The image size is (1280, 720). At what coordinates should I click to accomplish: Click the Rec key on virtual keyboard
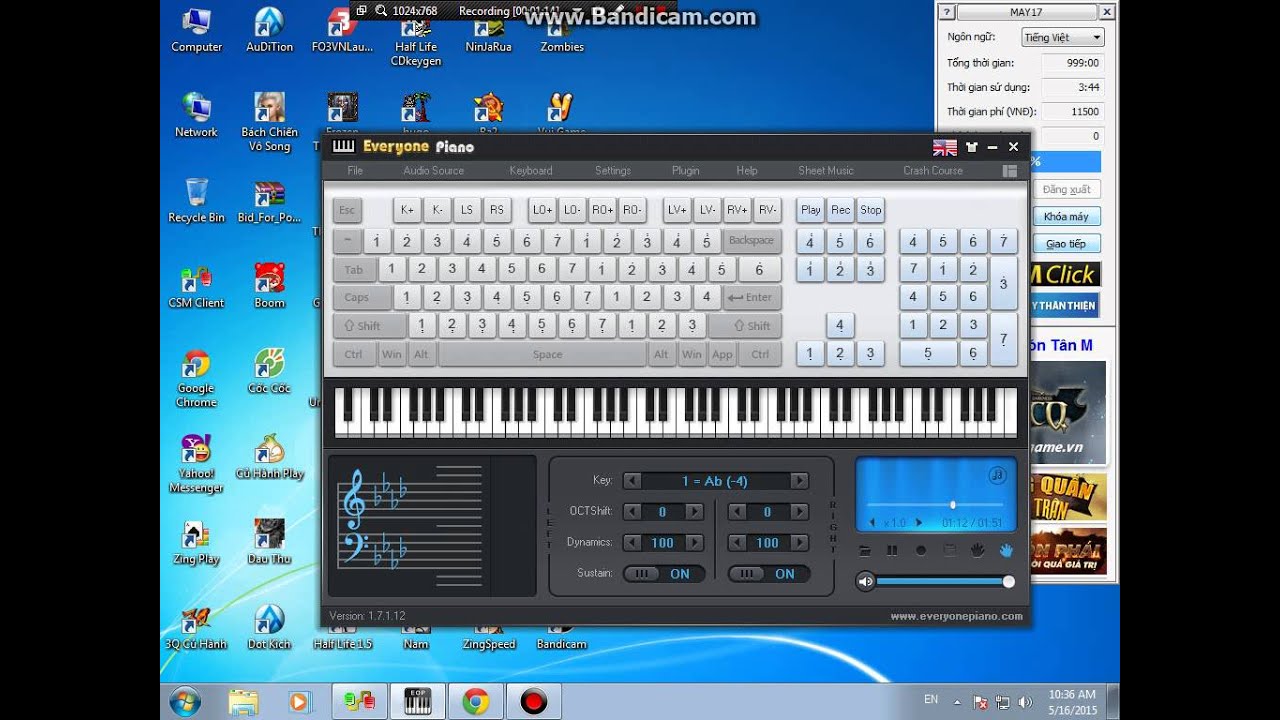pyautogui.click(x=841, y=210)
